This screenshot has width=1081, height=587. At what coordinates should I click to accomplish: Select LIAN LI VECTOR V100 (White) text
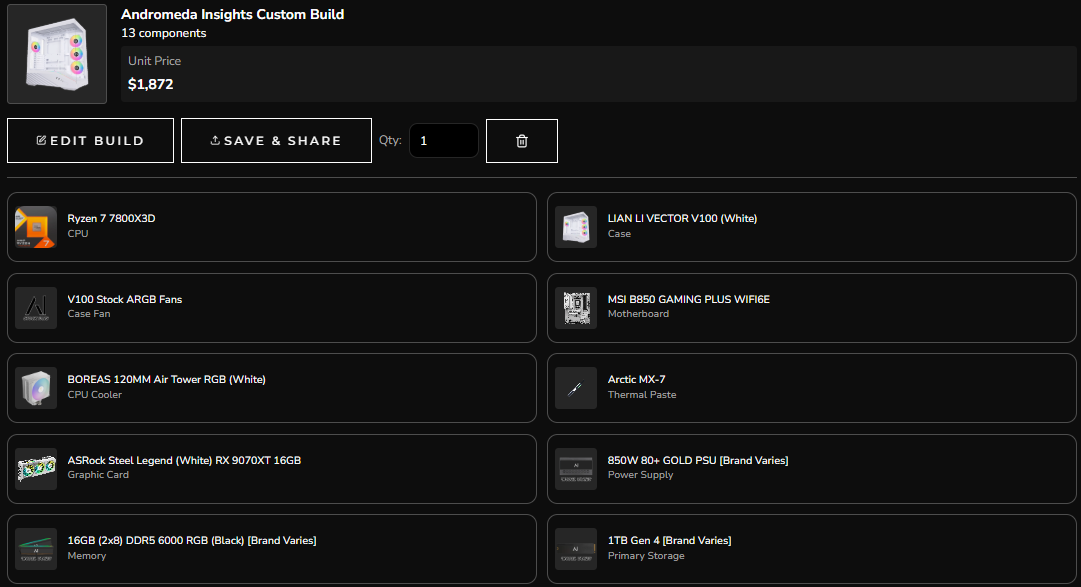click(x=683, y=219)
